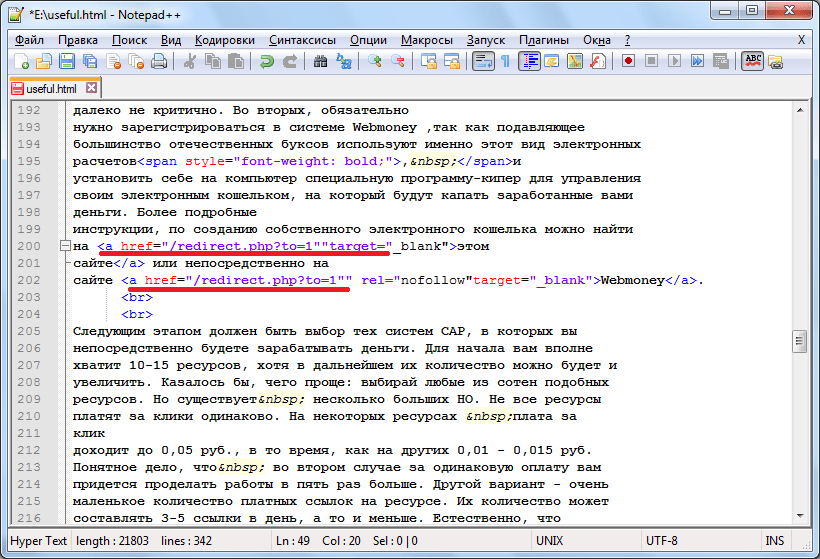The width and height of the screenshot is (820, 559).
Task: Click the Undo toolbar icon
Action: tap(267, 62)
